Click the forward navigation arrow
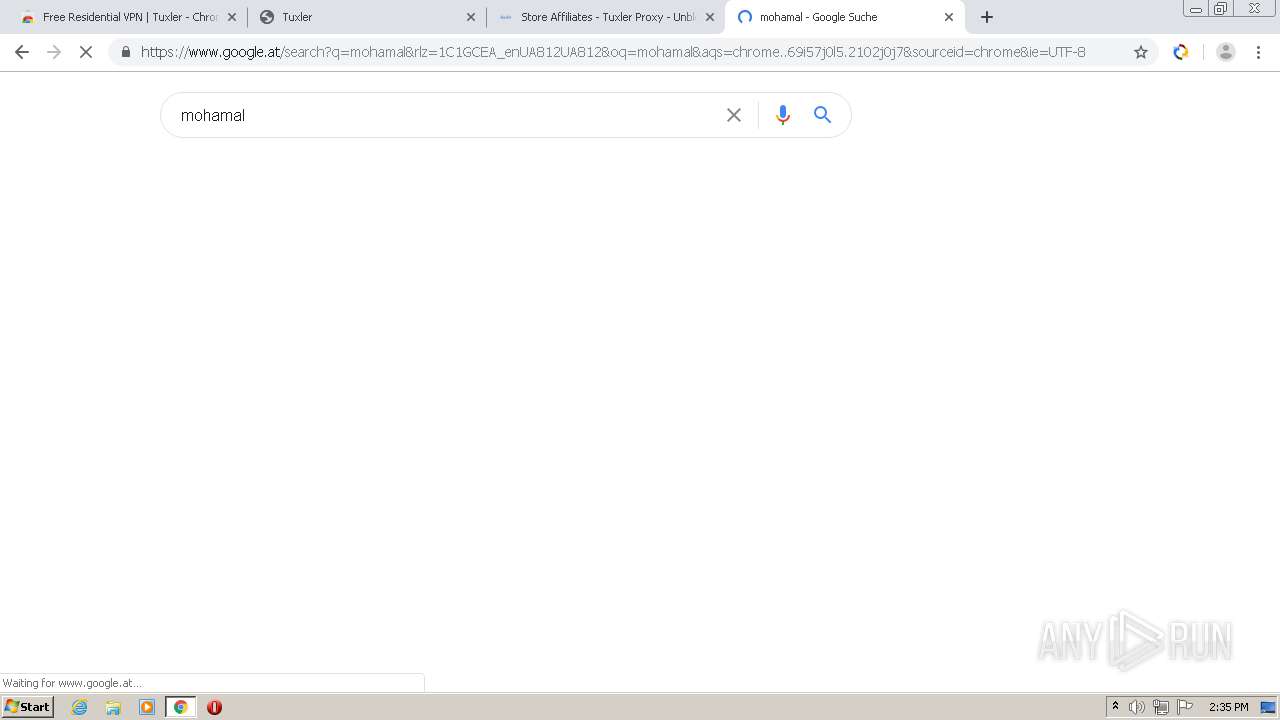Image resolution: width=1280 pixels, height=720 pixels. click(54, 52)
